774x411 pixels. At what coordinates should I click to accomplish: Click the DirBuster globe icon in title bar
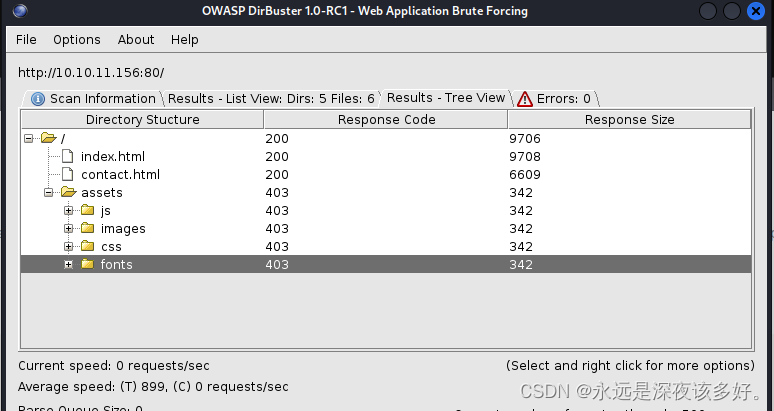(20, 10)
